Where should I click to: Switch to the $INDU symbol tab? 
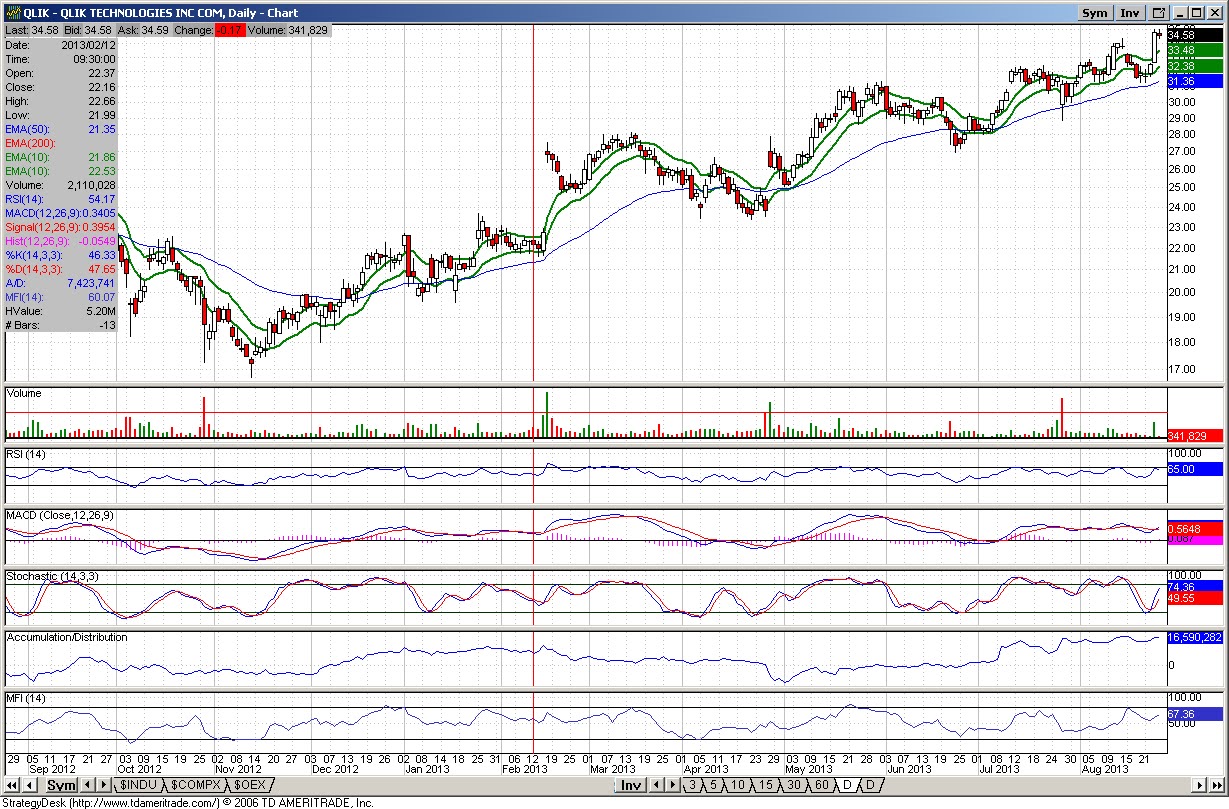coord(138,785)
